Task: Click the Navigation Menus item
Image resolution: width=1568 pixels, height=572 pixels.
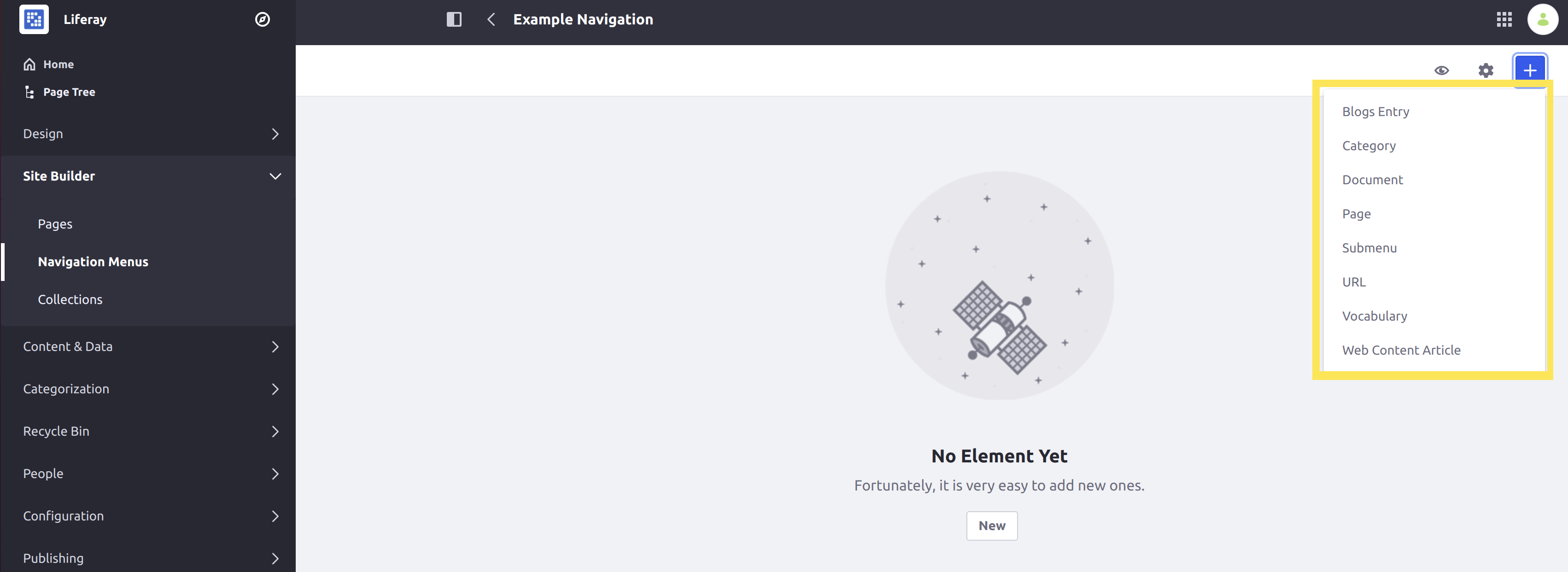Action: 93,261
